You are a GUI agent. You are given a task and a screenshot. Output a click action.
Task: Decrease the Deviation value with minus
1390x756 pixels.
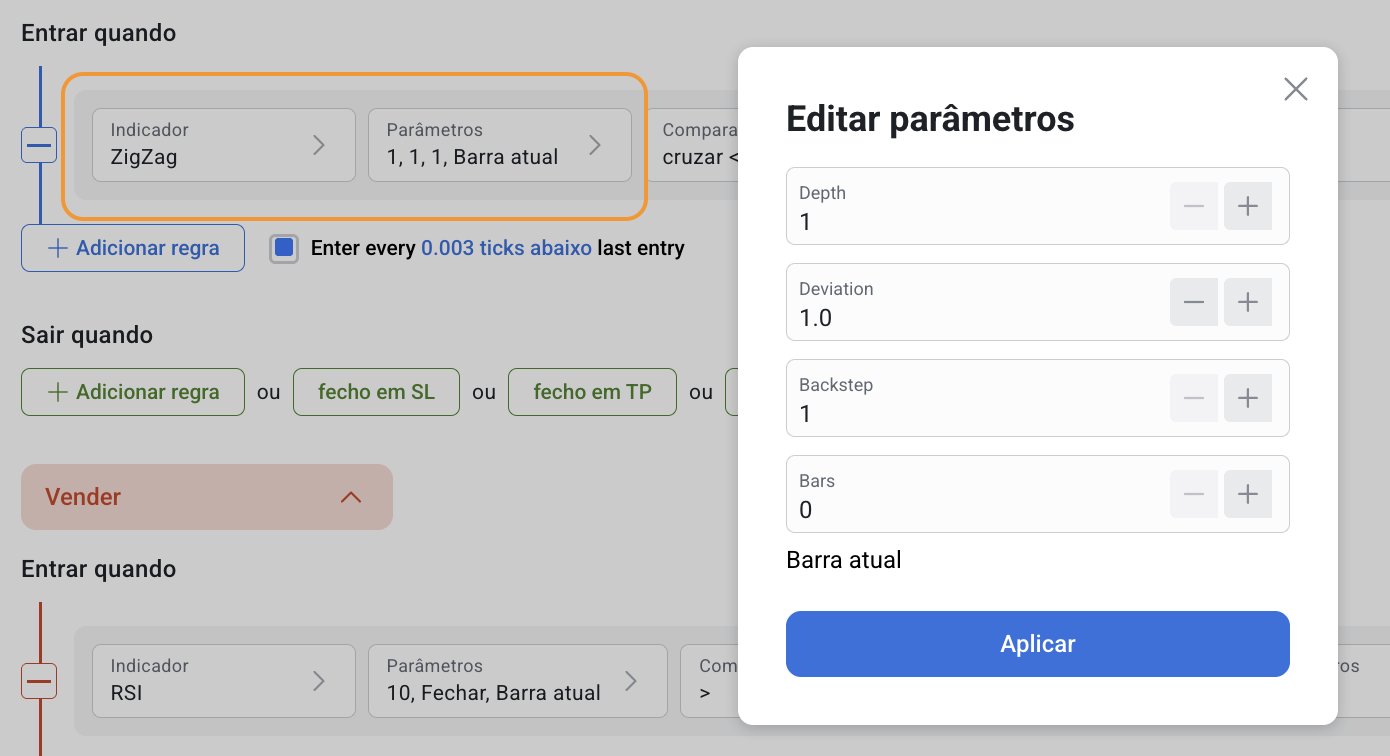point(1194,302)
